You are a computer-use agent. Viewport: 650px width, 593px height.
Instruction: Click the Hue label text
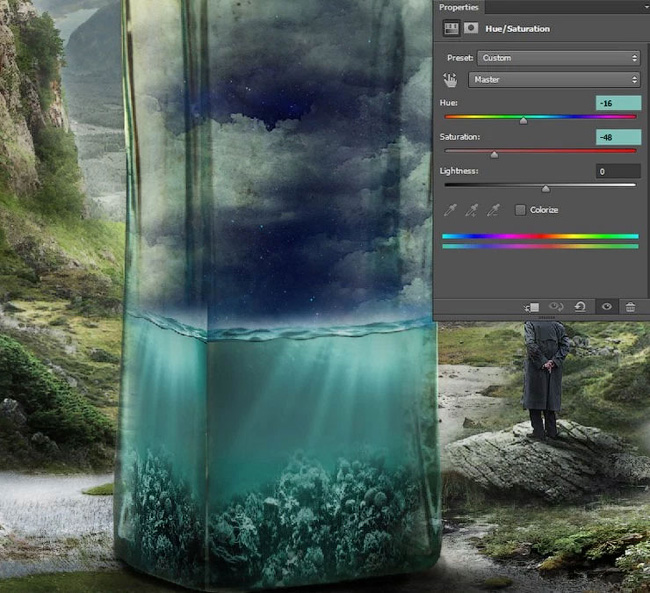pos(449,102)
